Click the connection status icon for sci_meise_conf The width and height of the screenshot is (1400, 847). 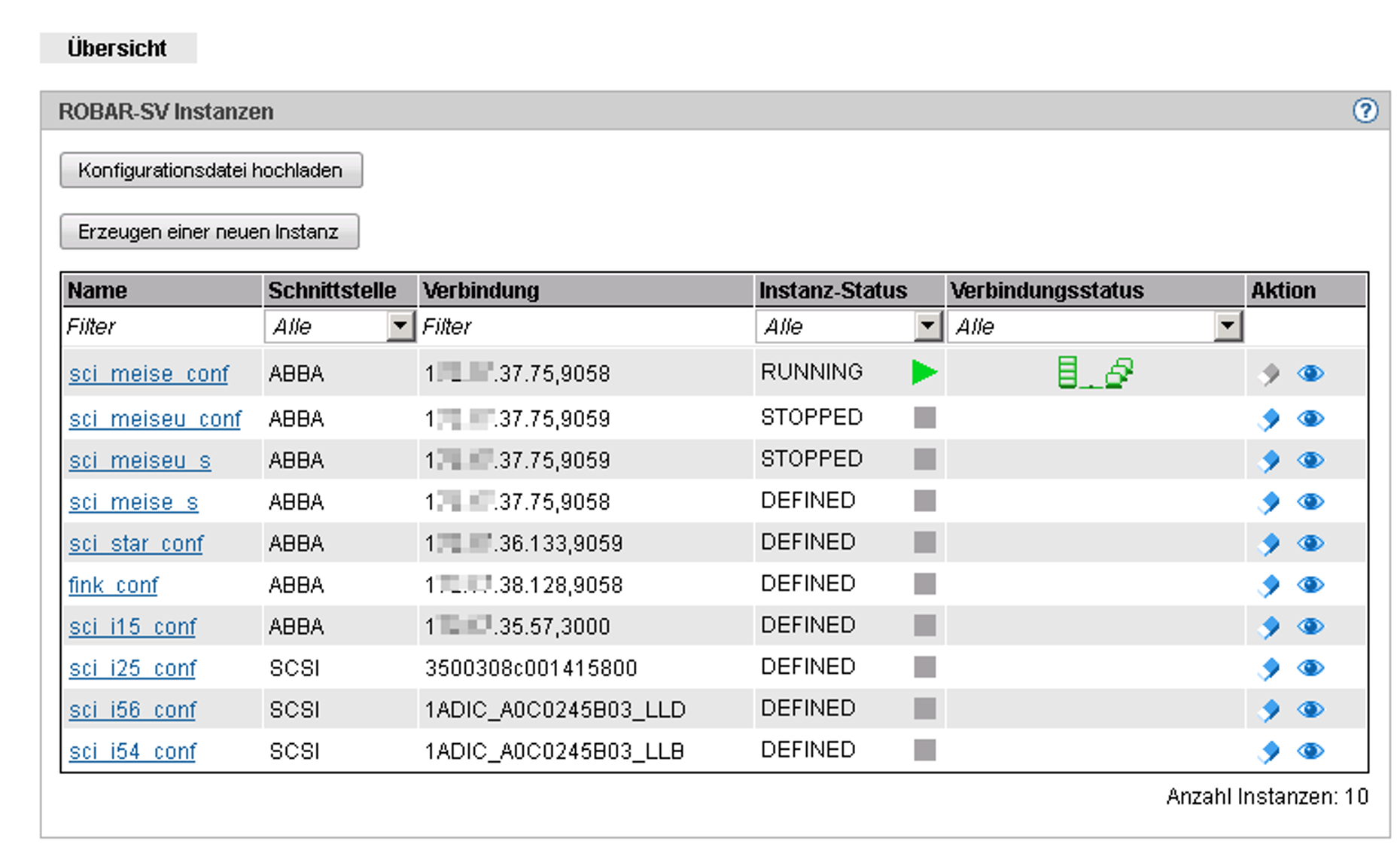pyautogui.click(x=1094, y=372)
